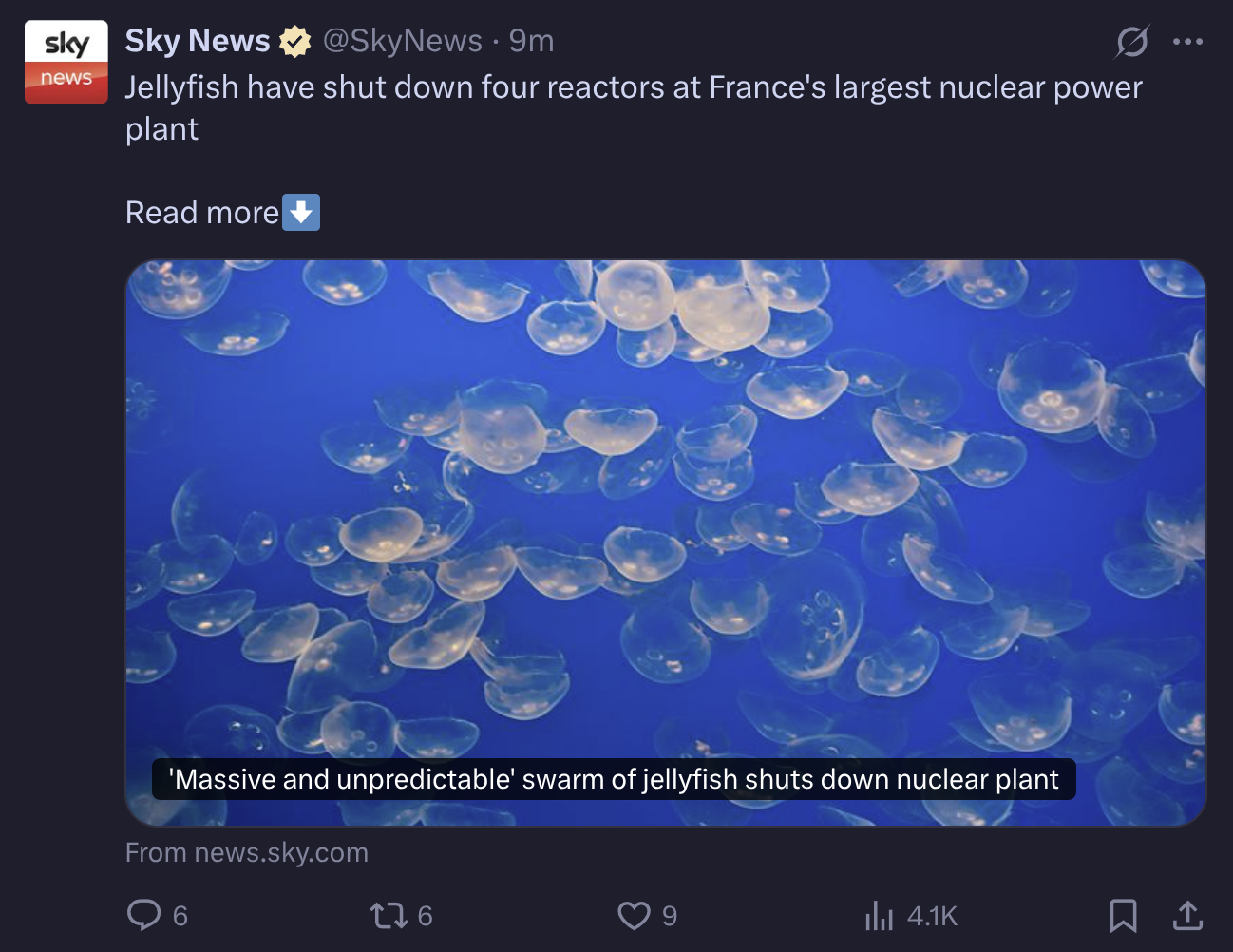Follow the 'From news.sky.com' link
The image size is (1233, 952).
(247, 852)
